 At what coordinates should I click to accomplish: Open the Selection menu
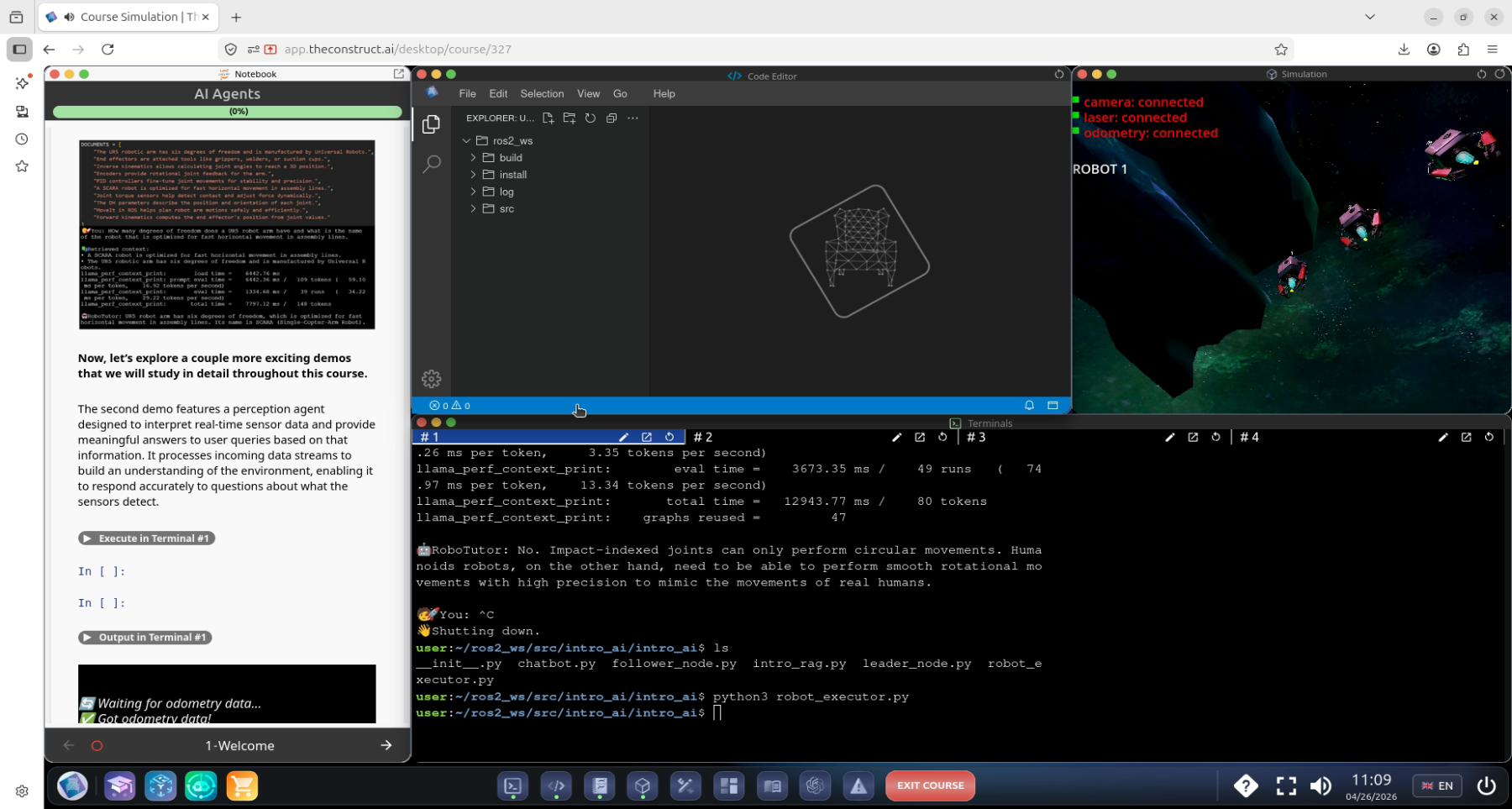(542, 94)
